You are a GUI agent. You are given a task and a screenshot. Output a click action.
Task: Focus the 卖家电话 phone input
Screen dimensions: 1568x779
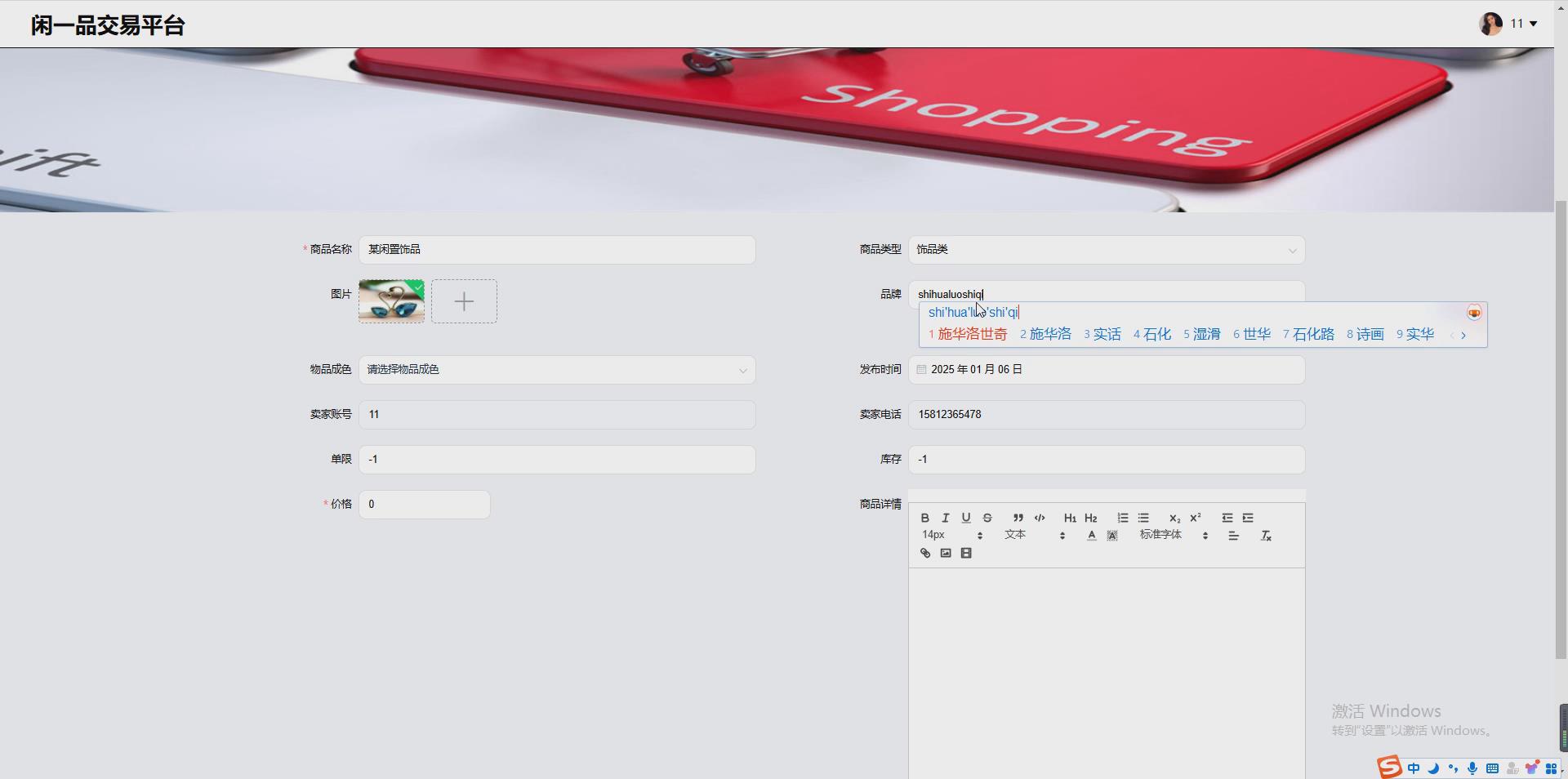[x=1107, y=415]
